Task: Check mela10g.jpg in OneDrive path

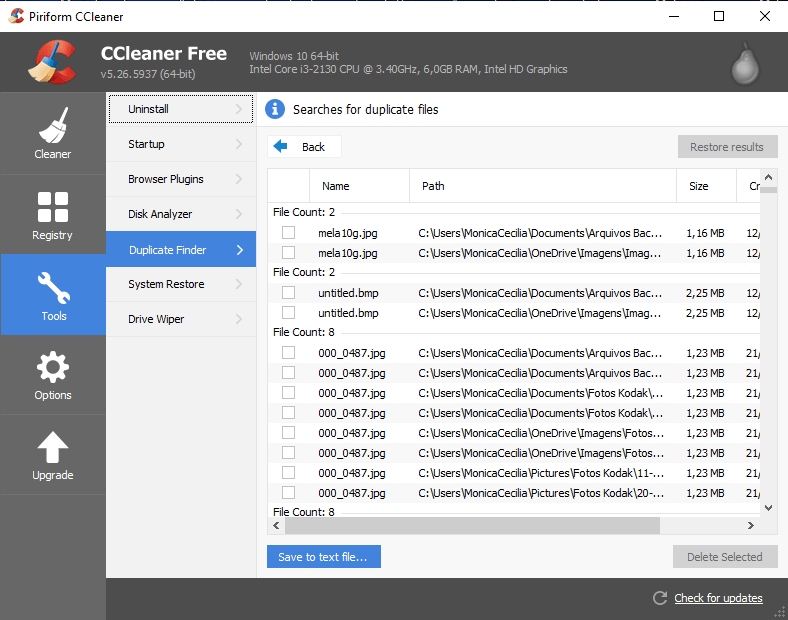Action: (288, 253)
